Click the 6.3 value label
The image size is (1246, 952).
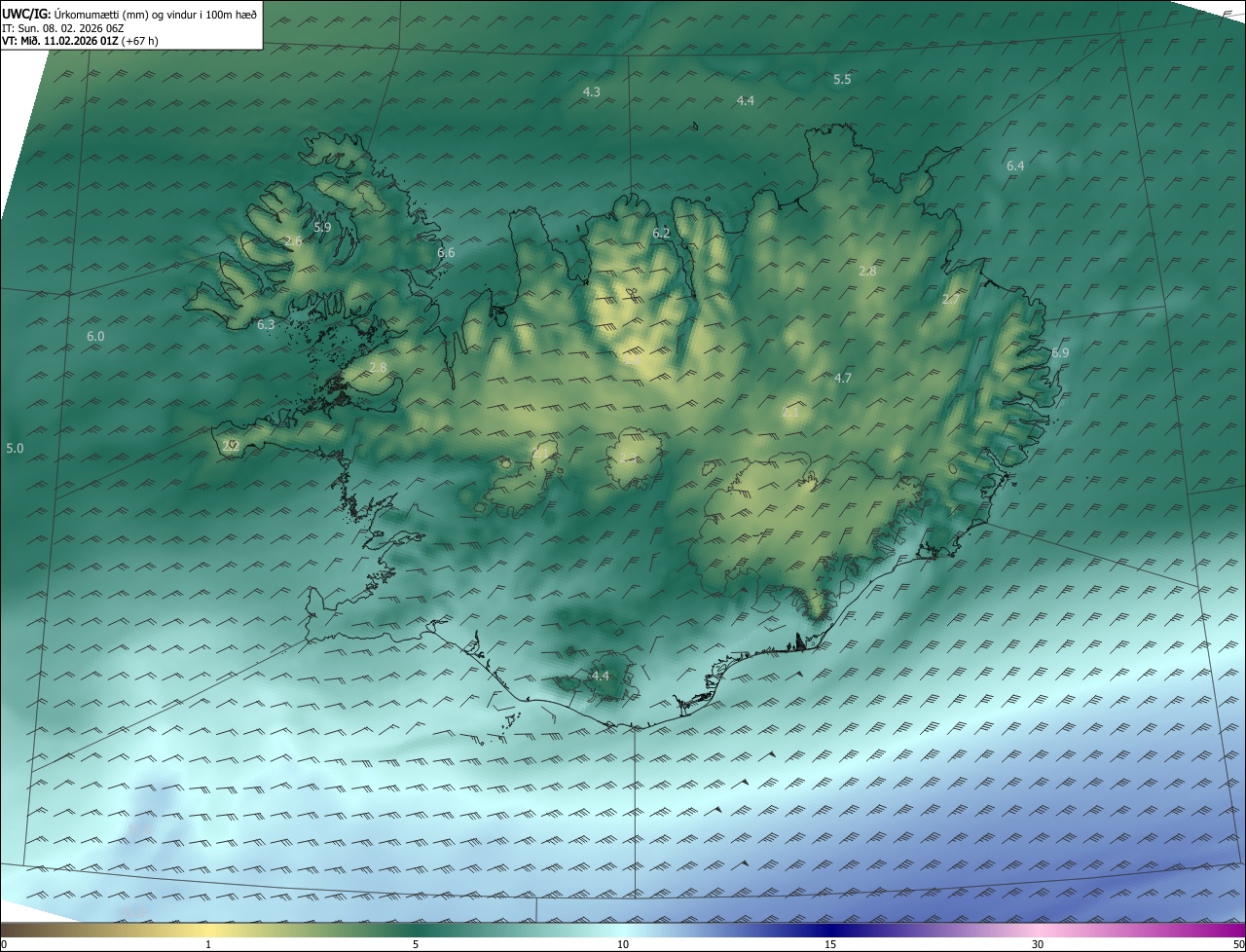(x=266, y=324)
